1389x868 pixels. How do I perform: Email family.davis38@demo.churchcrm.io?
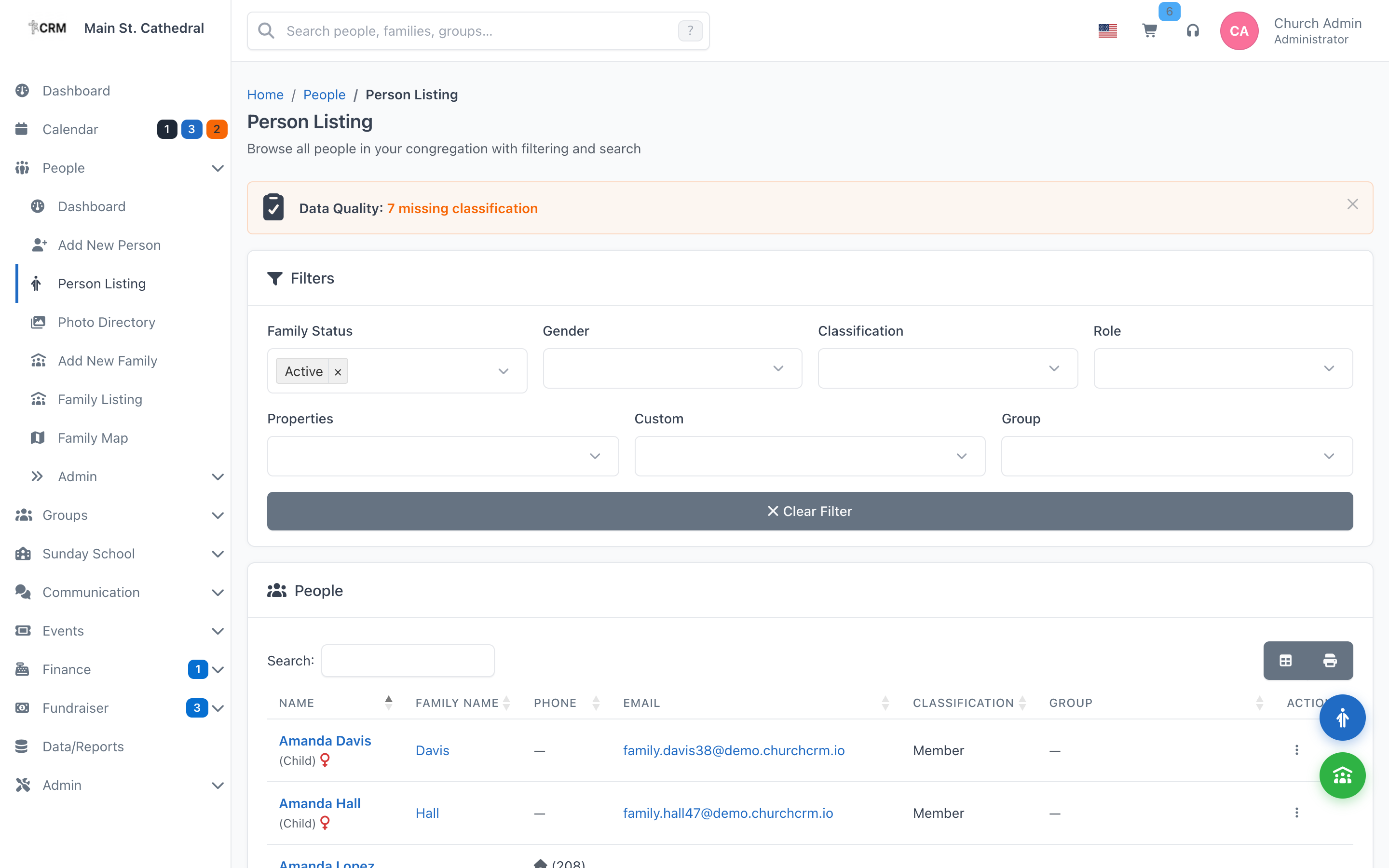click(734, 750)
